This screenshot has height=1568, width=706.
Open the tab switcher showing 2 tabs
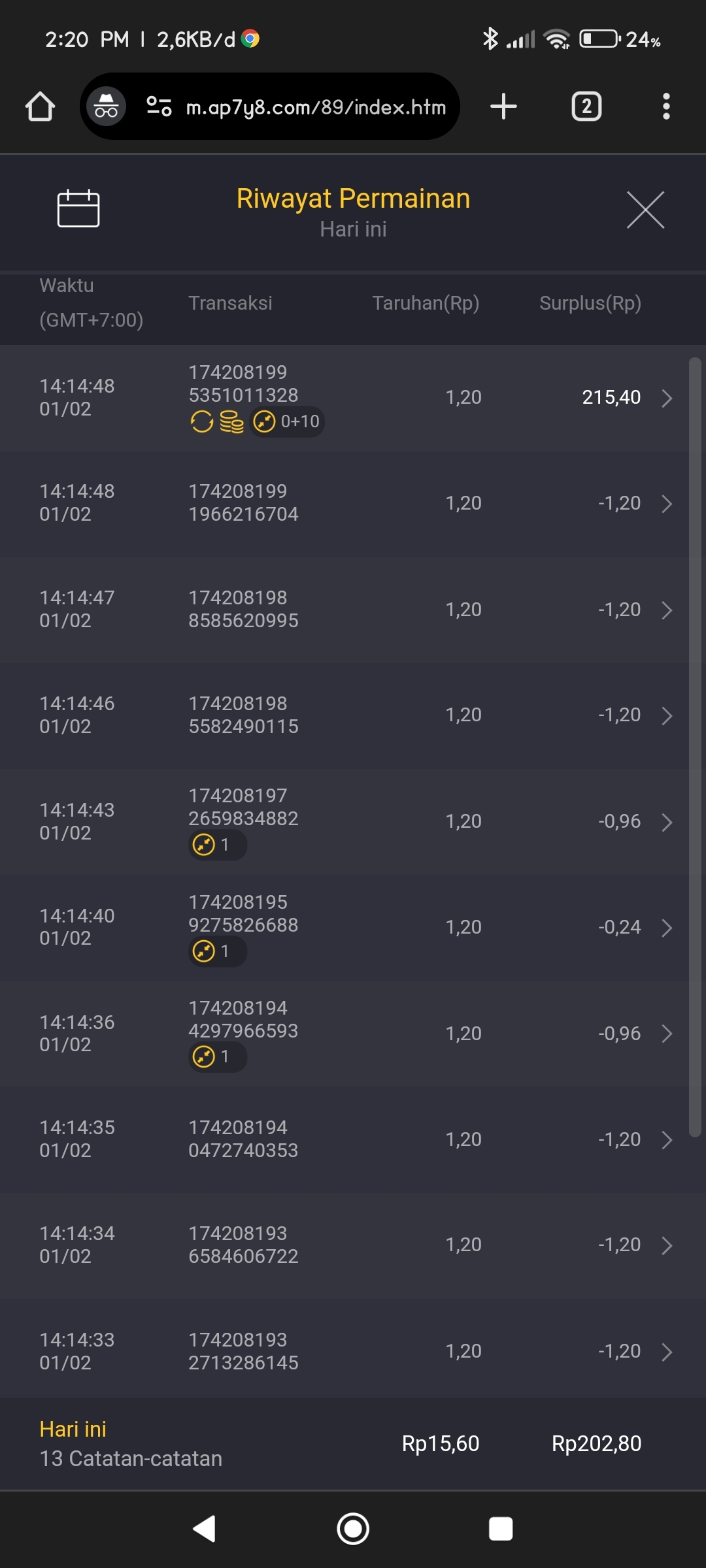pyautogui.click(x=586, y=106)
